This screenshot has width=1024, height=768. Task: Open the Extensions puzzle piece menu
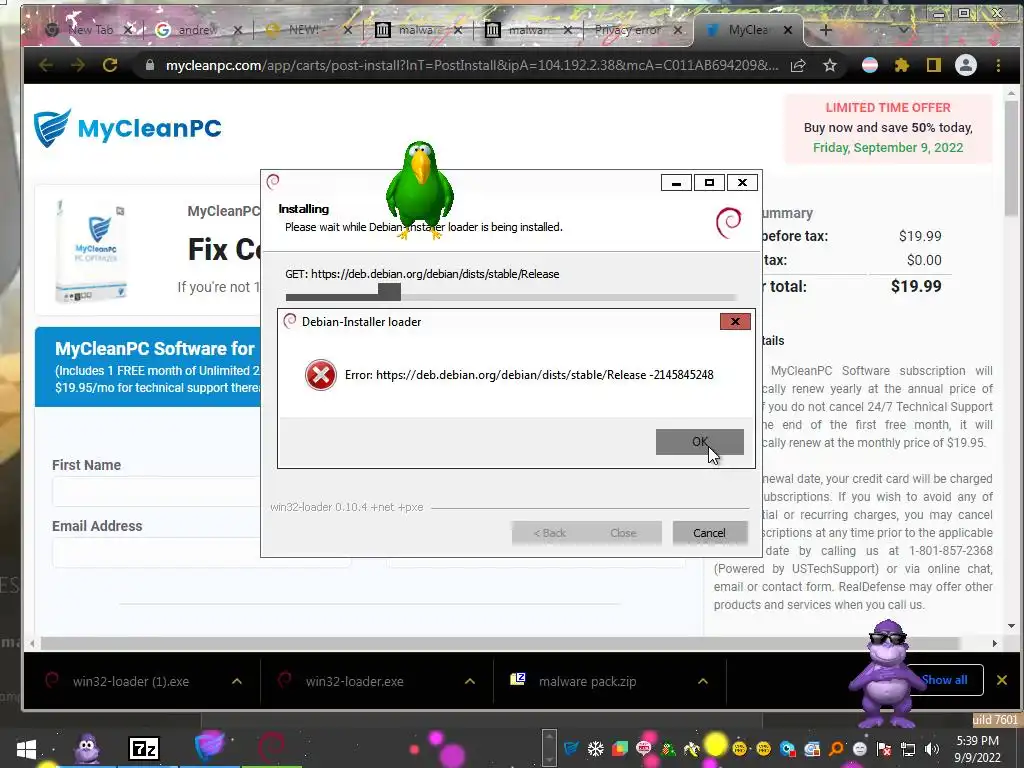click(x=902, y=65)
